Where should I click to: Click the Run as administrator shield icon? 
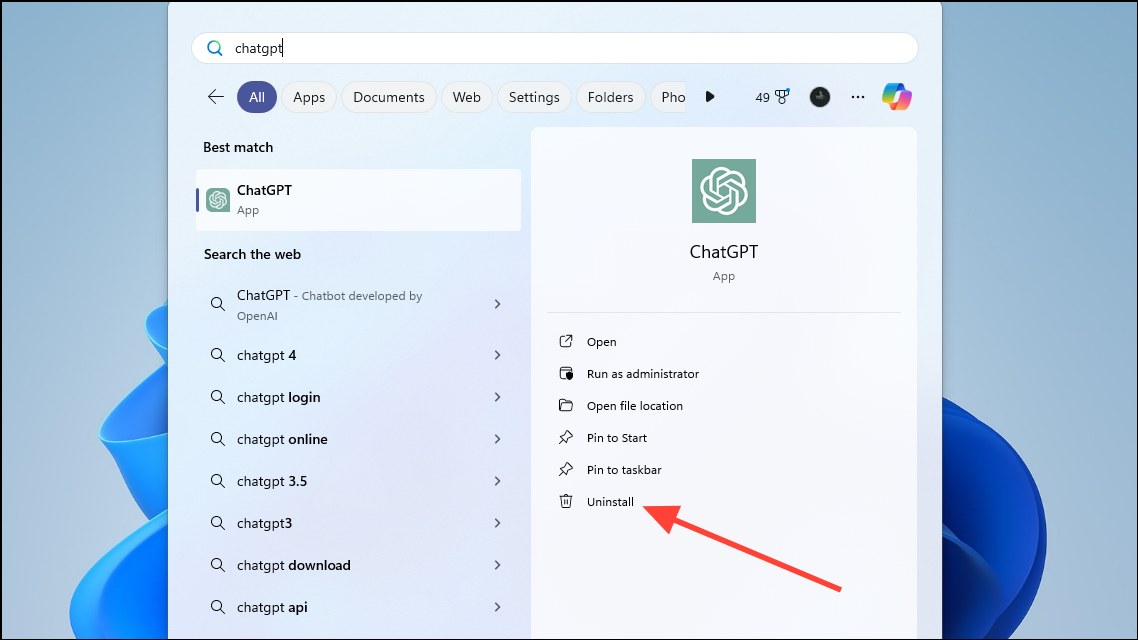pyautogui.click(x=566, y=373)
